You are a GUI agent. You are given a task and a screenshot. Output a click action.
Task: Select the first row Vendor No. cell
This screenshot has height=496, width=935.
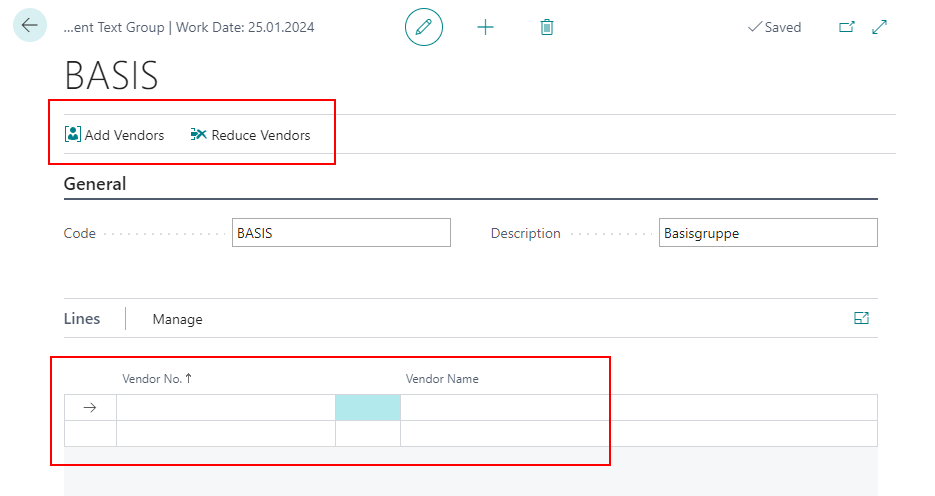225,408
